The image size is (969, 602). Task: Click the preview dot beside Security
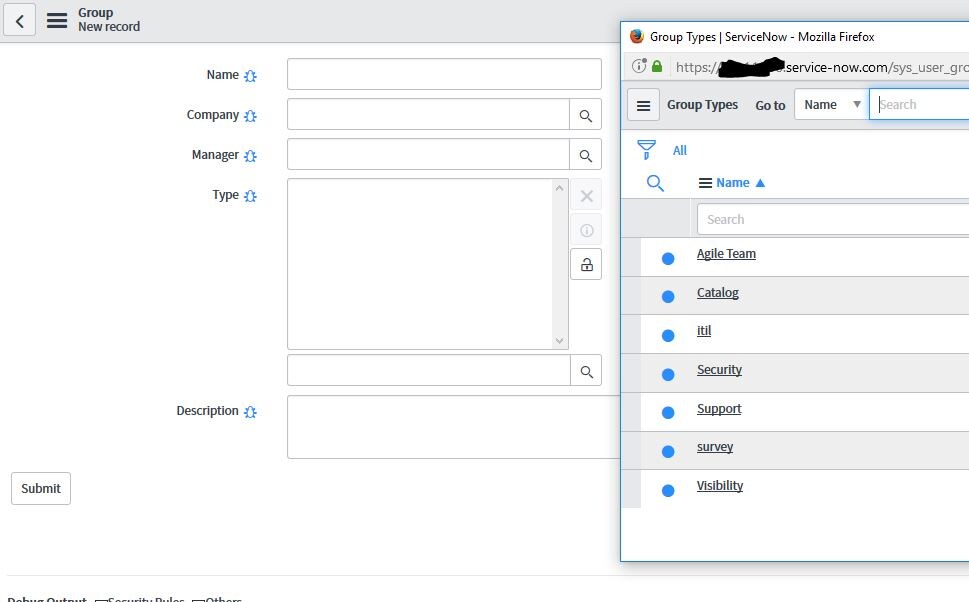coord(668,374)
